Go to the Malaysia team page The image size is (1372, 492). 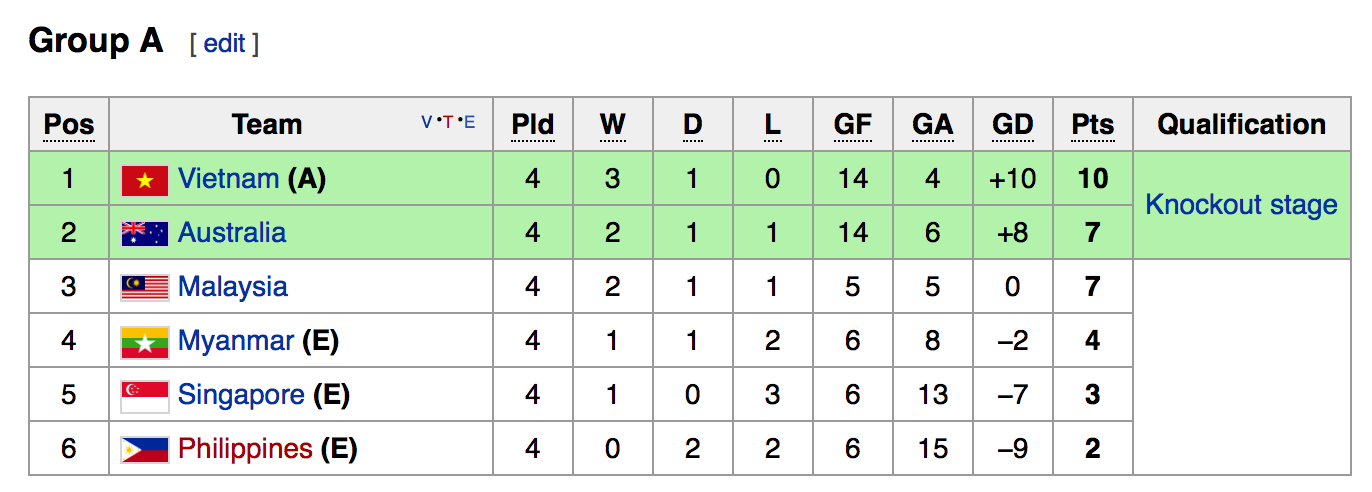point(233,287)
